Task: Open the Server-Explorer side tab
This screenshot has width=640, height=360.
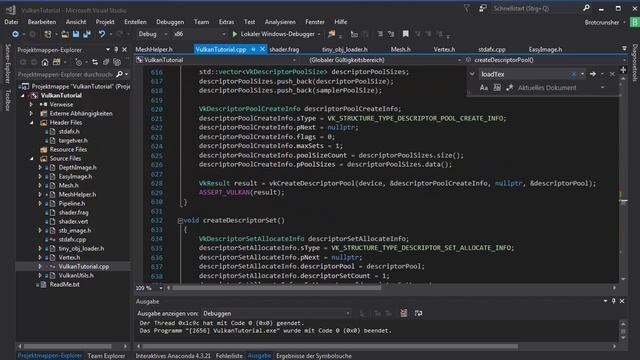Action: pyautogui.click(x=7, y=64)
